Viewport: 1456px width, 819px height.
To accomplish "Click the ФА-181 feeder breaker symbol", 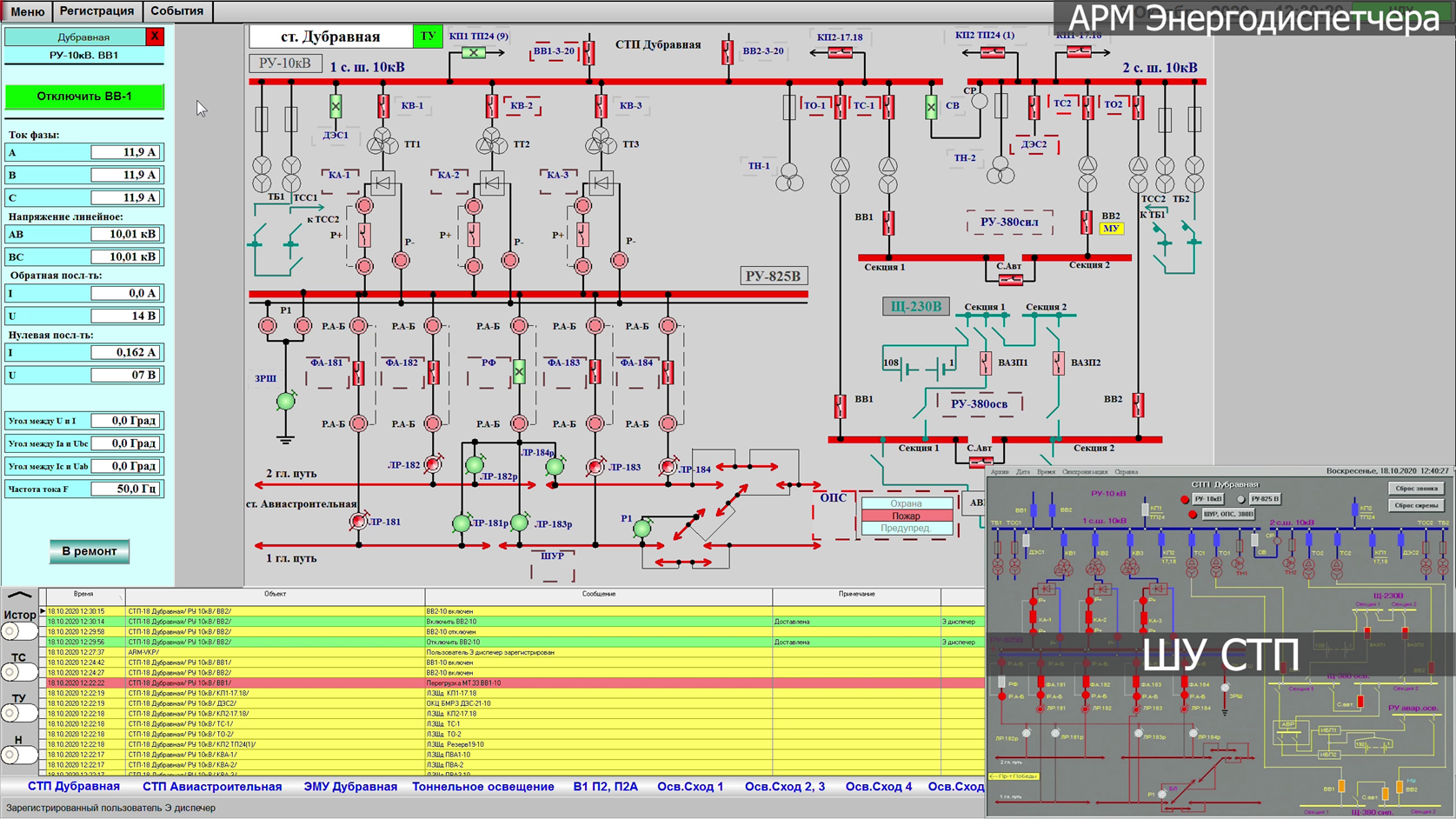I will (358, 372).
